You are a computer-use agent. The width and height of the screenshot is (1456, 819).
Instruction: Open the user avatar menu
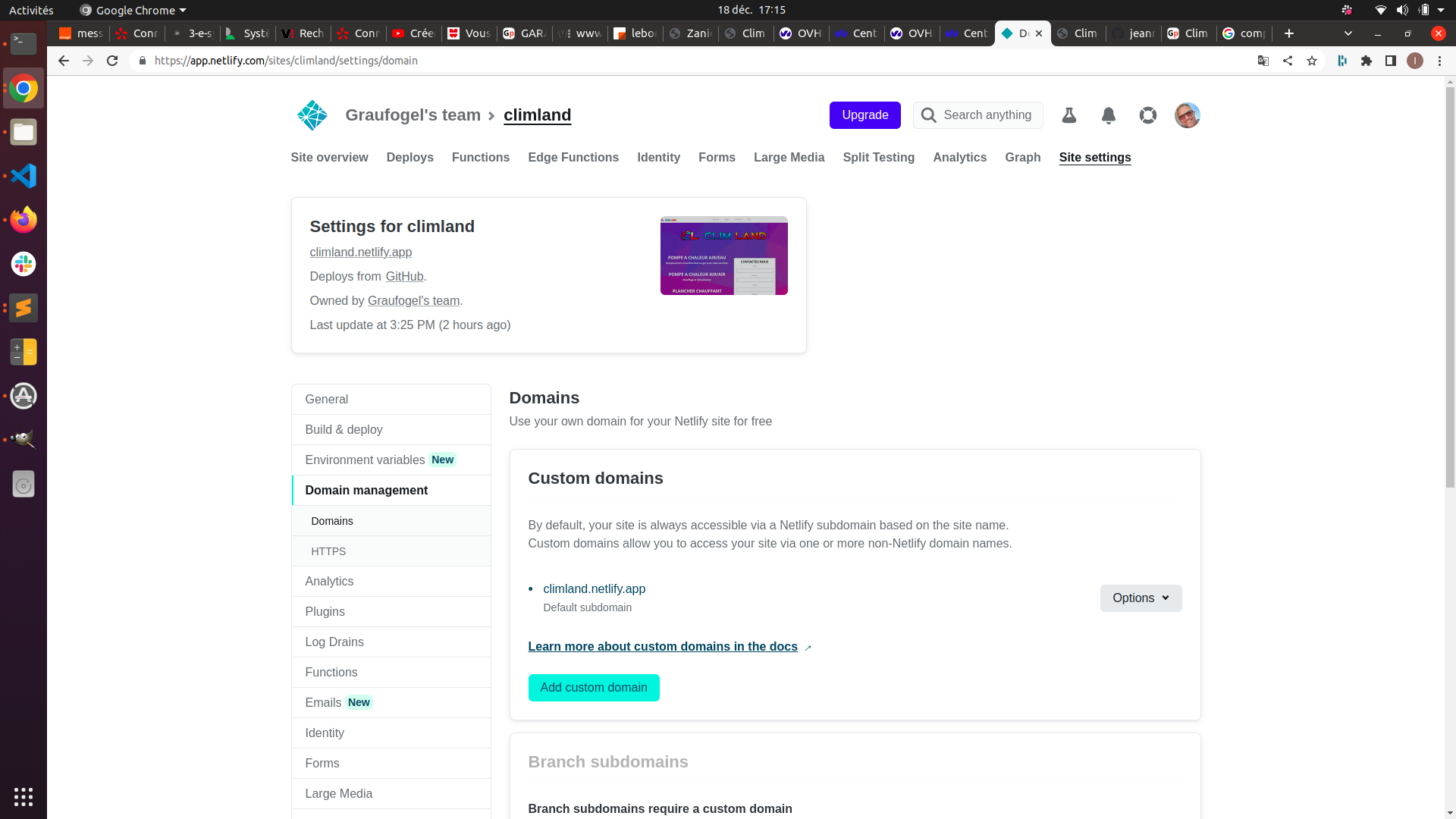pos(1187,115)
